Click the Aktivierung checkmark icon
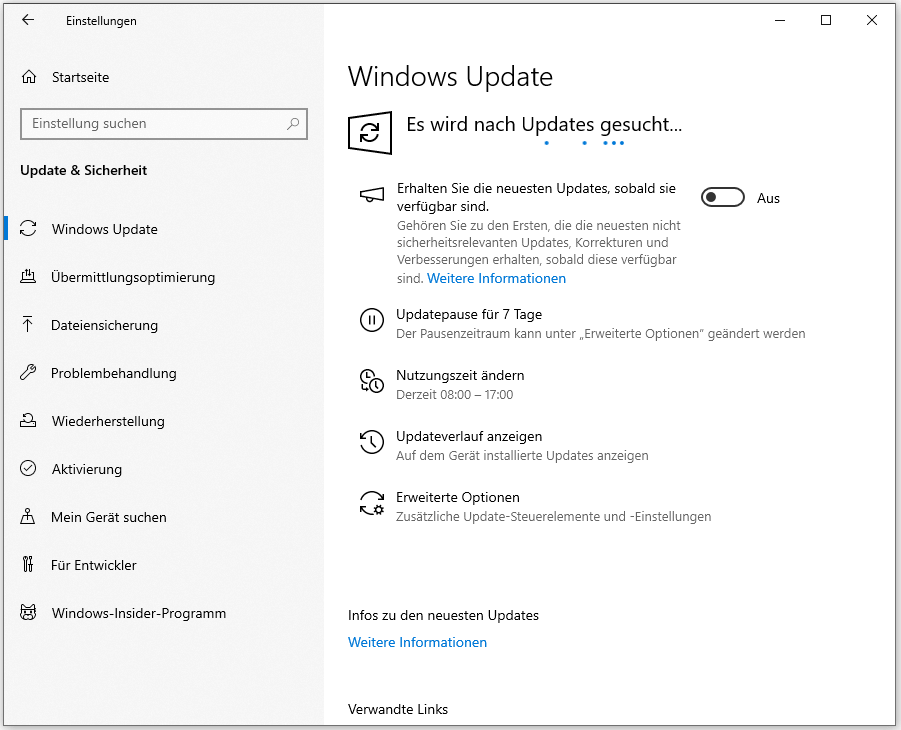901x730 pixels. click(x=28, y=468)
